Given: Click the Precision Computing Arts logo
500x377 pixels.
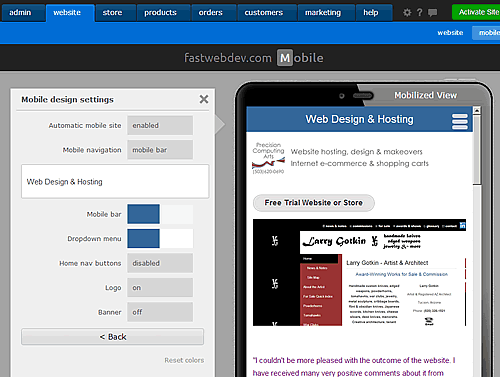Looking at the screenshot, I should (x=268, y=158).
